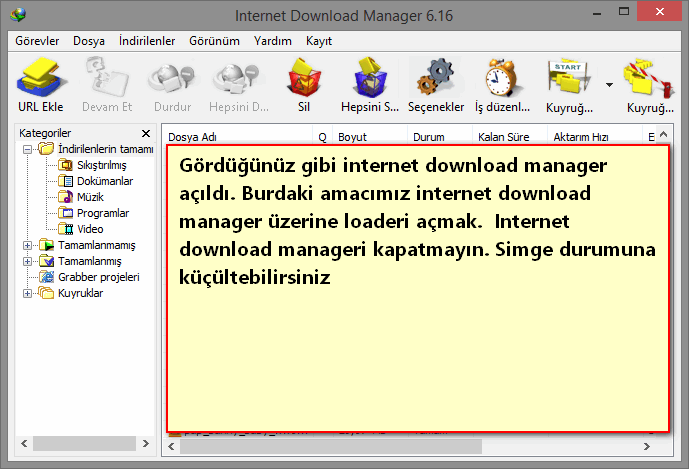Open the İndirilenler menu

point(147,41)
